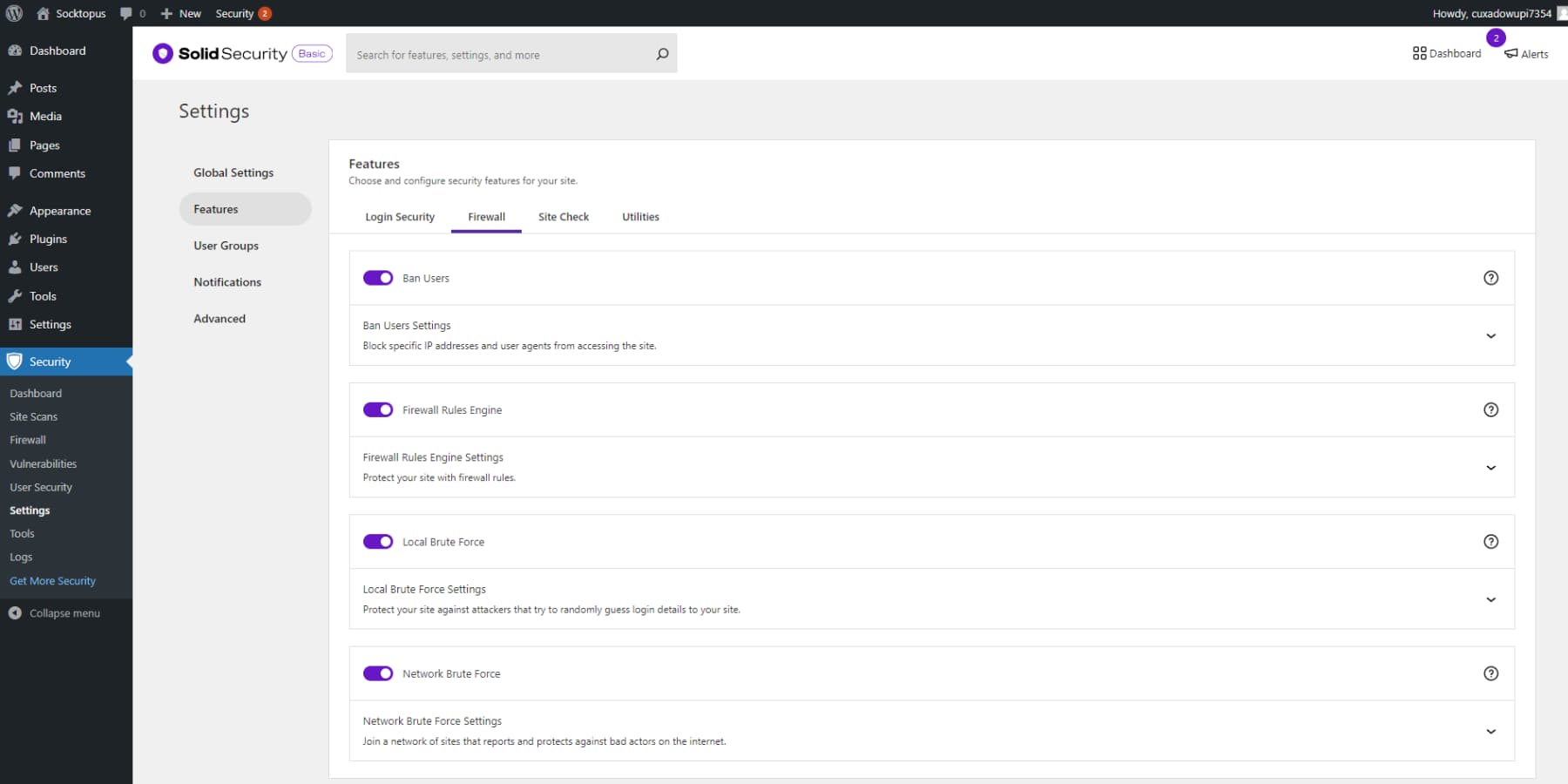Open help for Network Brute Force
The image size is (1568, 784).
click(1491, 673)
